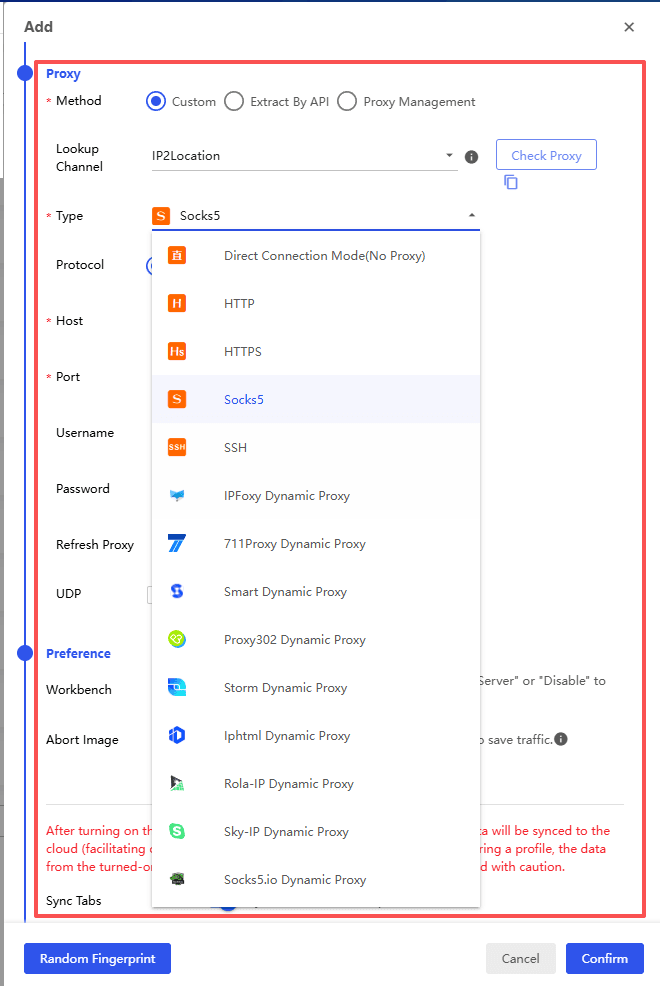Choose the SSH proxy type
Screen dimensions: 660x986
point(316,447)
